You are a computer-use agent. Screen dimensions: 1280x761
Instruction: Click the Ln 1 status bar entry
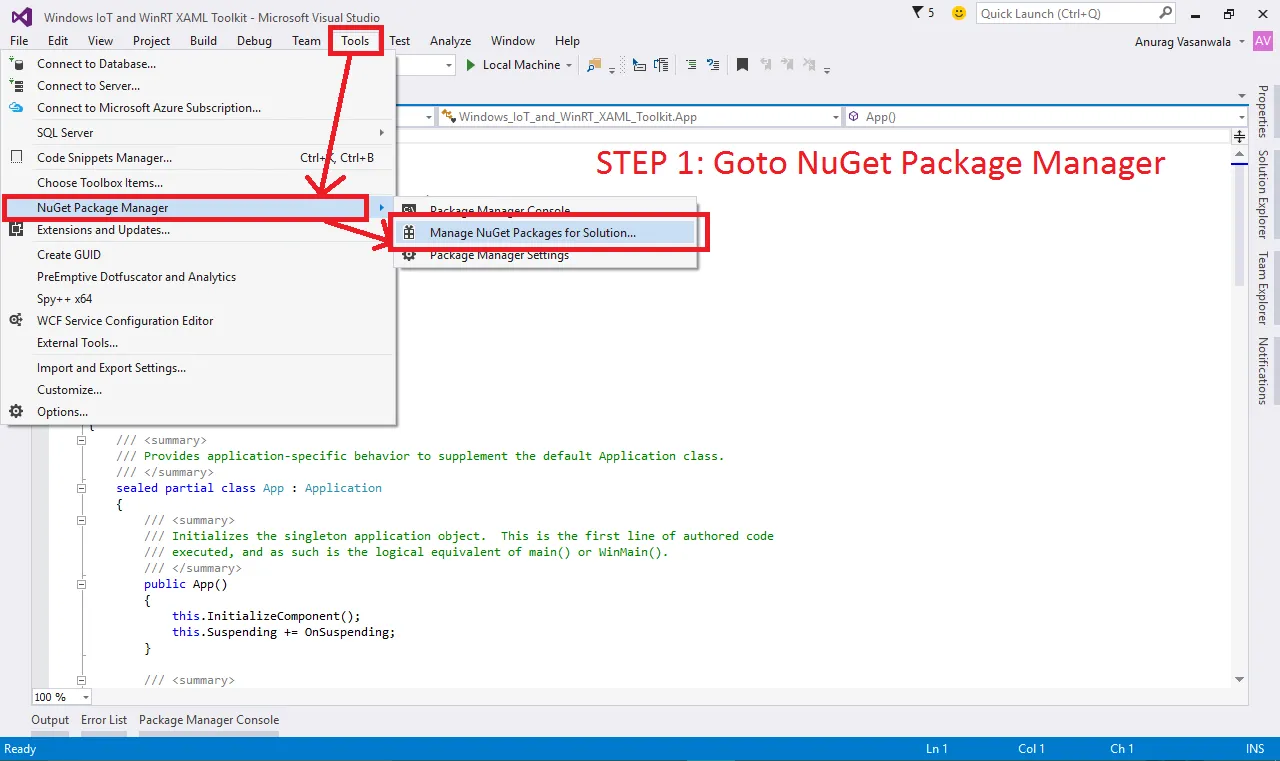pos(937,749)
